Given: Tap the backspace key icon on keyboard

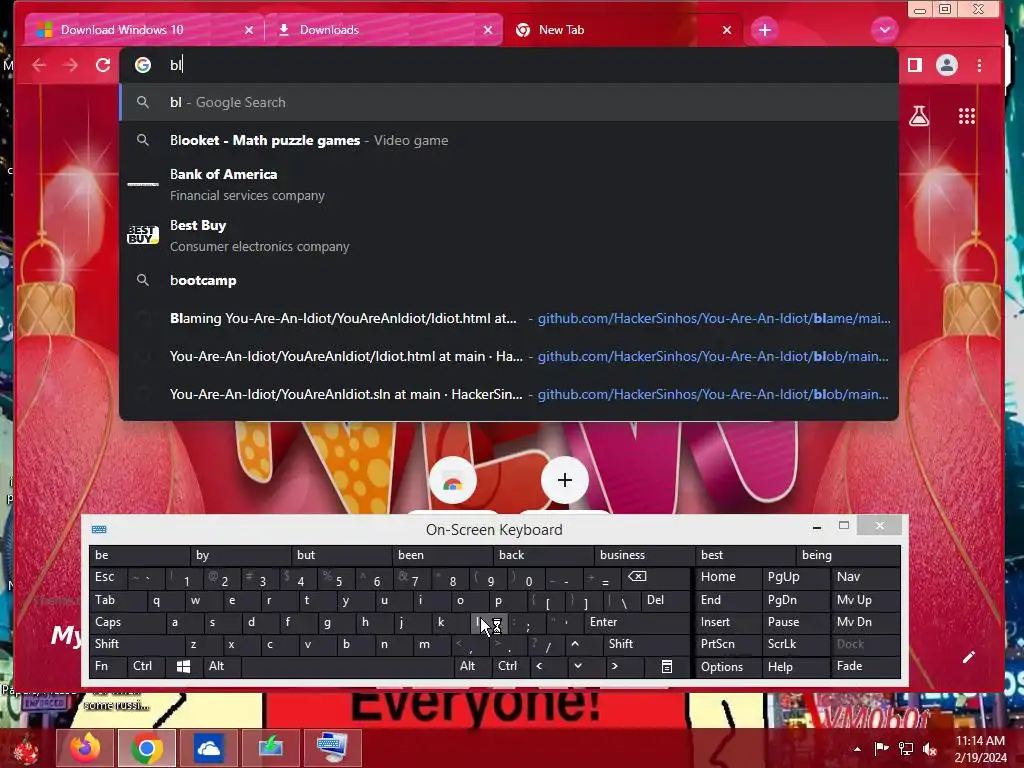Looking at the screenshot, I should pos(655,577).
